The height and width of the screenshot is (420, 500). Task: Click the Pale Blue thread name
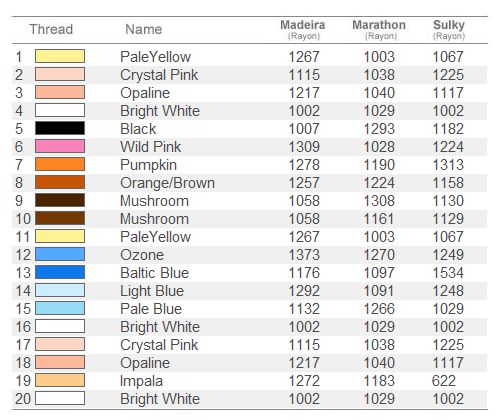point(151,309)
